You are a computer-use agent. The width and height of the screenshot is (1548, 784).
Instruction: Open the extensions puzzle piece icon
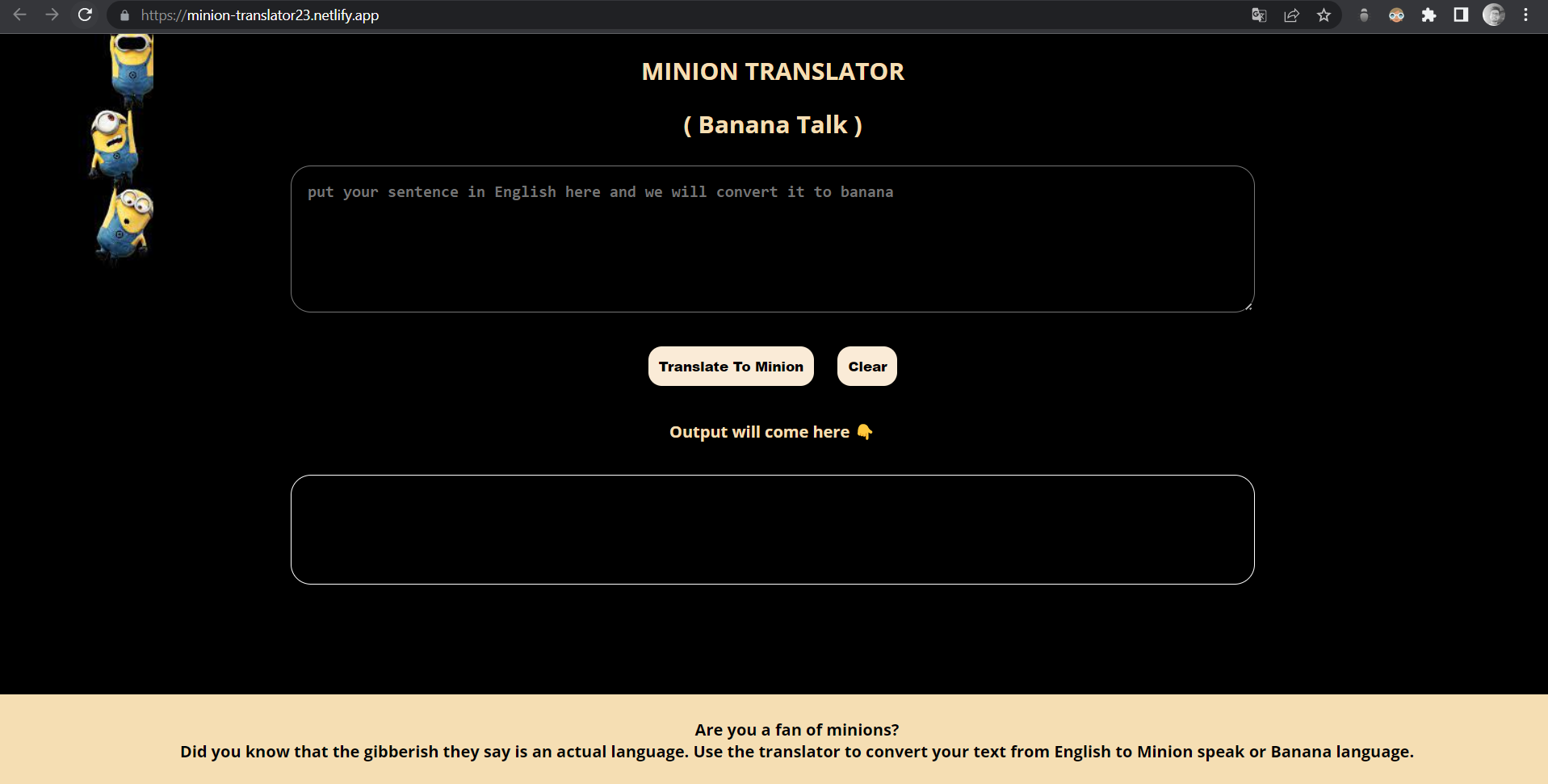point(1429,15)
